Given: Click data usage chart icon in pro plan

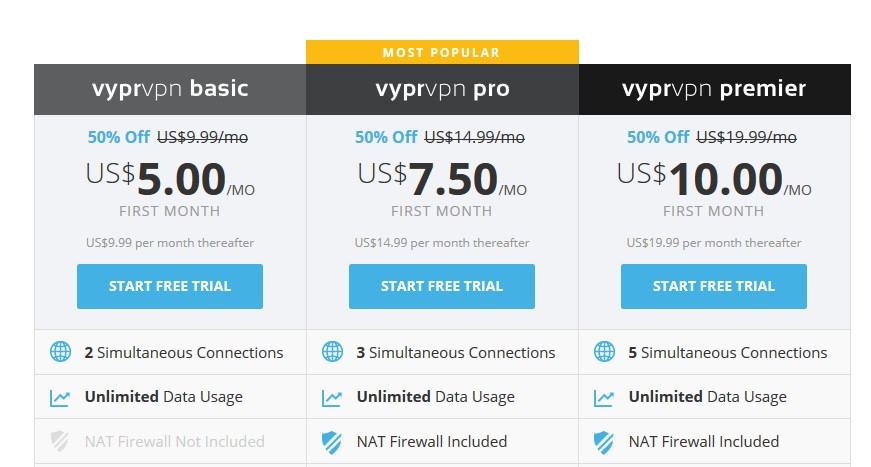Looking at the screenshot, I should point(333,397).
